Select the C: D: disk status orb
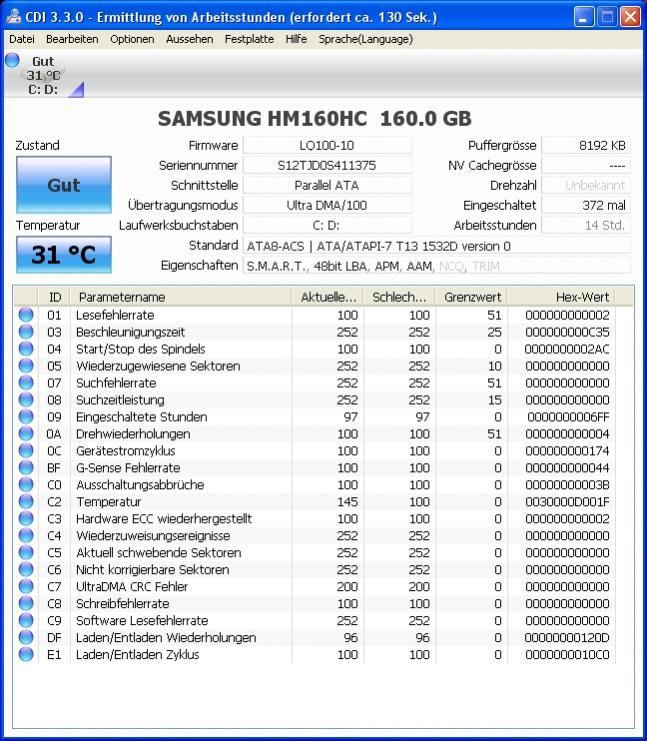Screen dimensions: 647x741 pyautogui.click(x=12, y=60)
